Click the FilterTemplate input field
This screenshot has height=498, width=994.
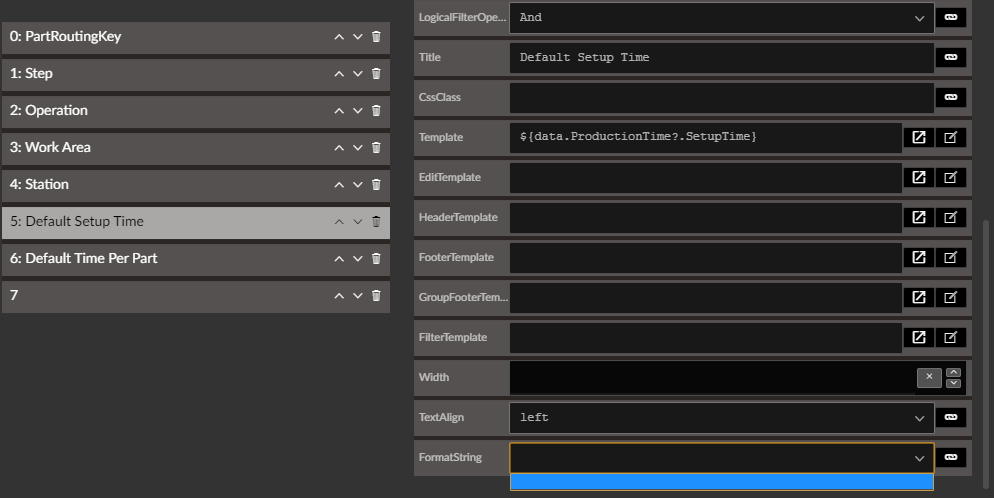pyautogui.click(x=706, y=338)
